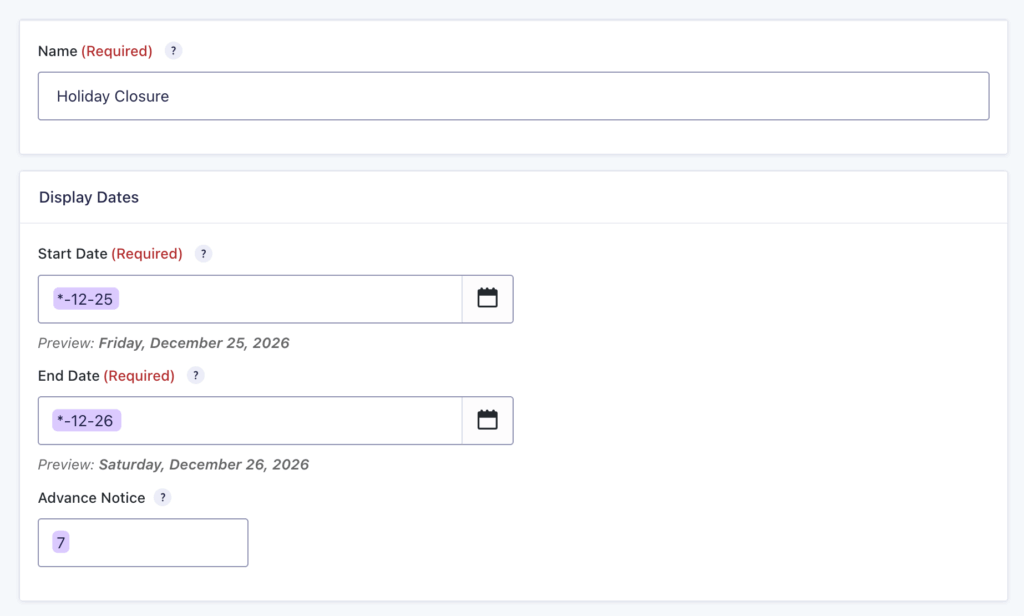This screenshot has width=1024, height=616.
Task: Click inside the Name input field
Action: pos(500,95)
